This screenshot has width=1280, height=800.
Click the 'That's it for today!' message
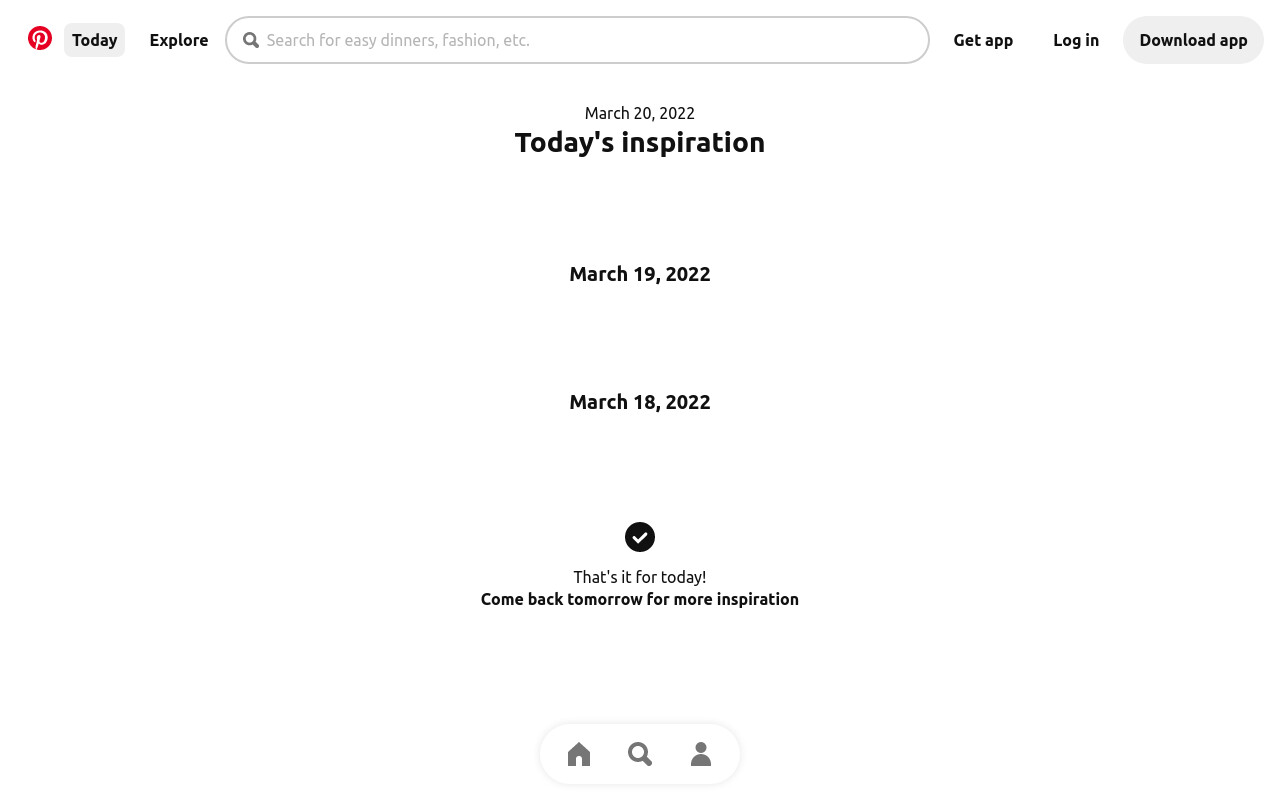[640, 577]
